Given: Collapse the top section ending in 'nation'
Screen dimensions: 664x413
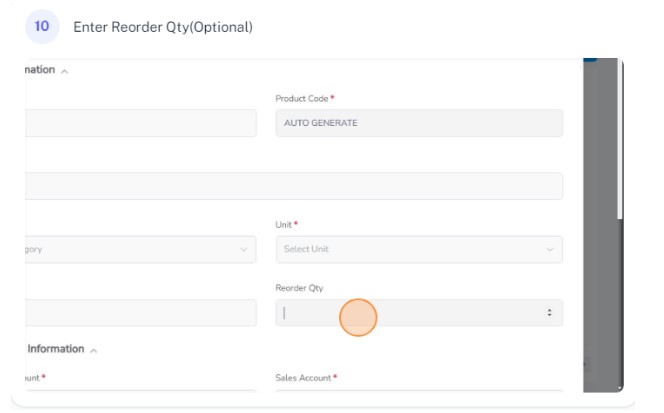Looking at the screenshot, I should pyautogui.click(x=64, y=71).
